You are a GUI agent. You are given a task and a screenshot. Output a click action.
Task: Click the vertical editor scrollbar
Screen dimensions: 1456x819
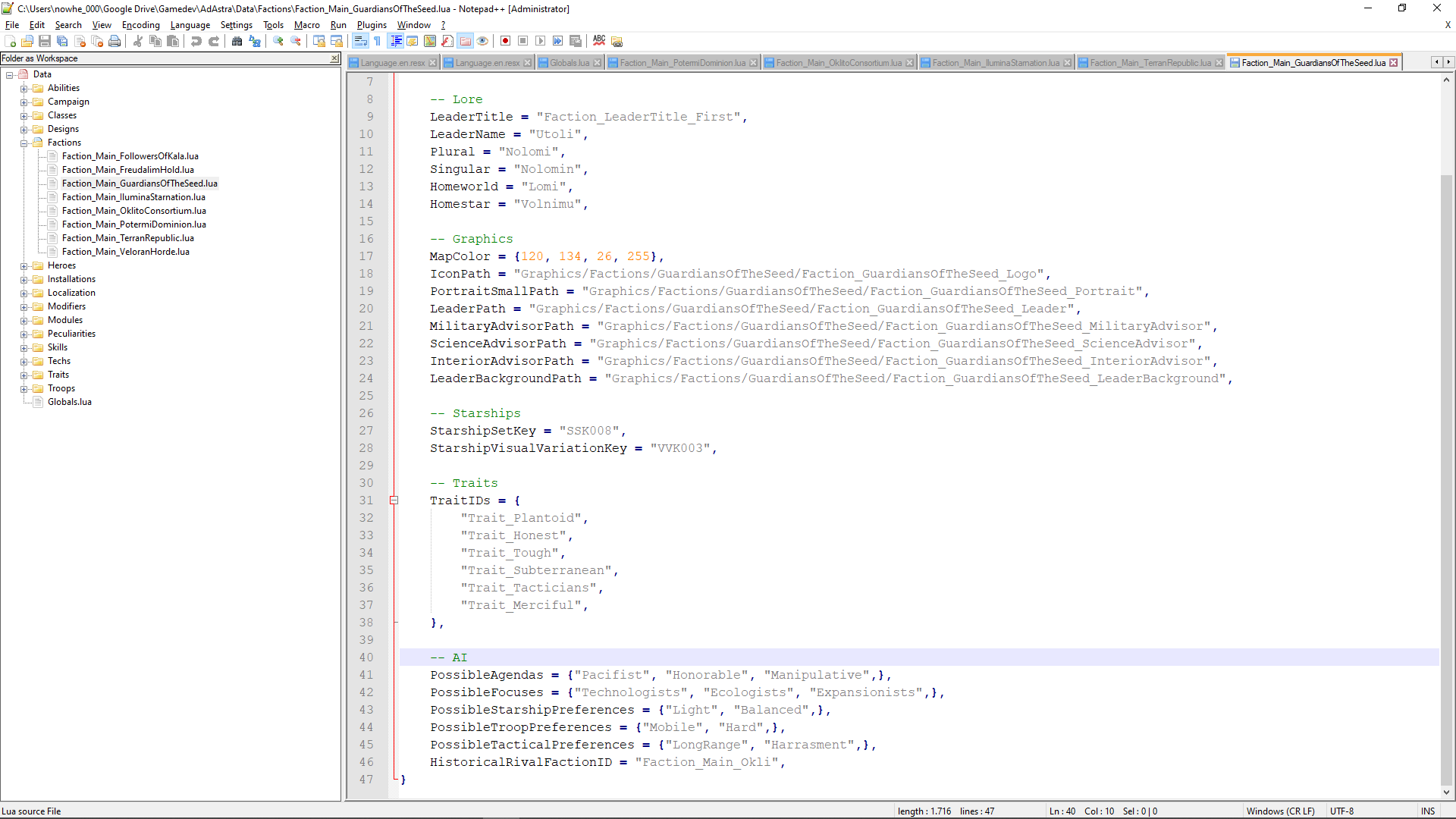click(1446, 455)
